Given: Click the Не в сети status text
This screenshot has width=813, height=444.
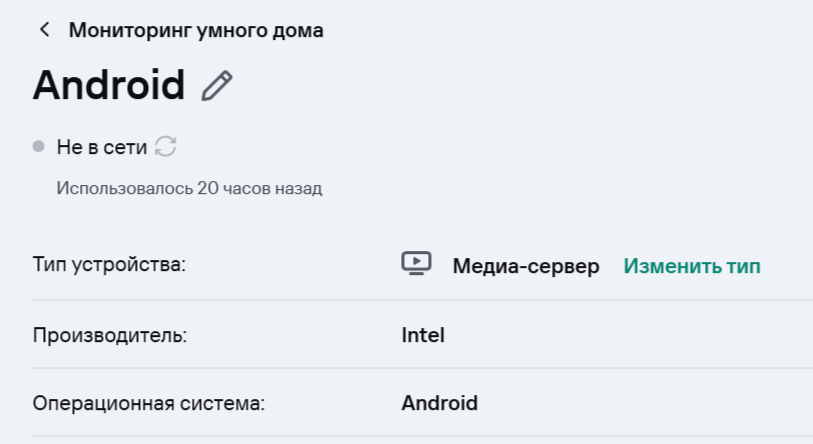Looking at the screenshot, I should tap(102, 148).
